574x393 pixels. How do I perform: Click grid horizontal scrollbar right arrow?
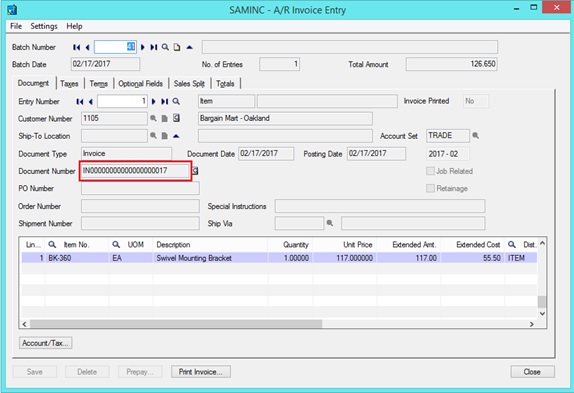[x=532, y=324]
